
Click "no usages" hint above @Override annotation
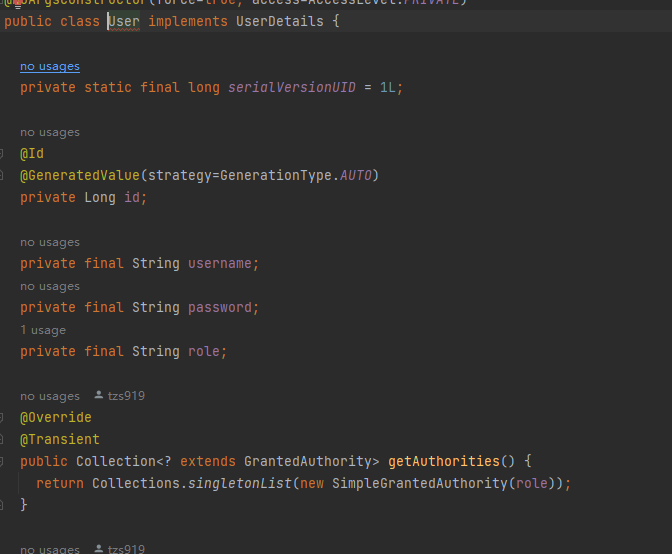pos(50,396)
